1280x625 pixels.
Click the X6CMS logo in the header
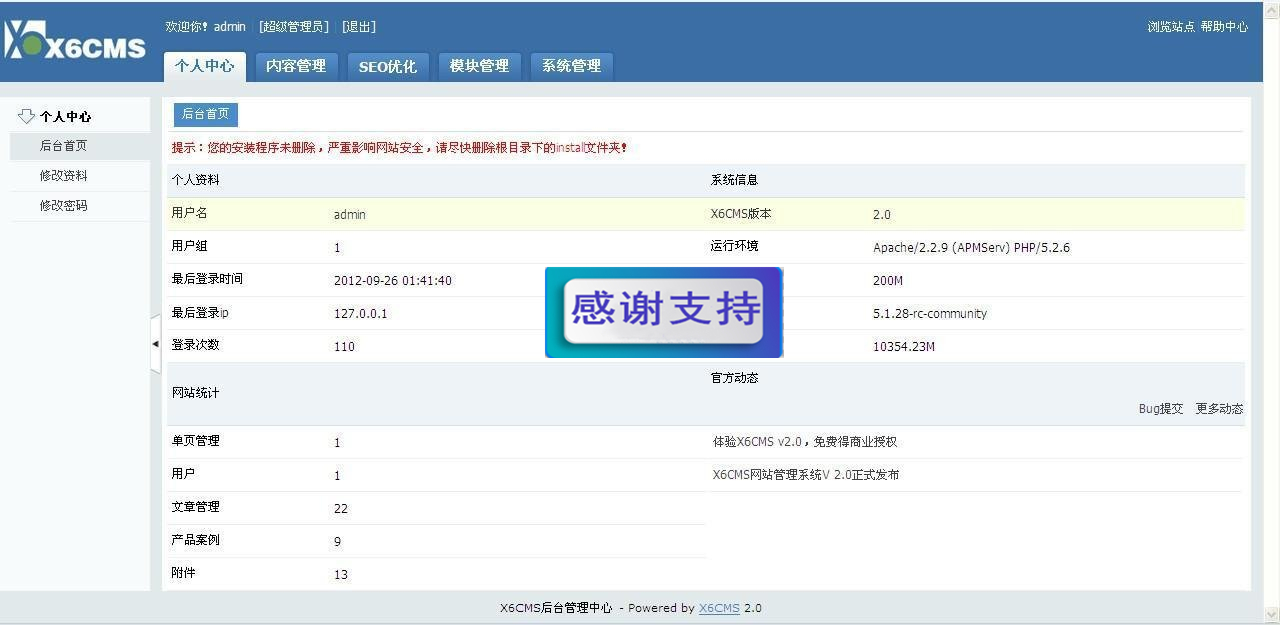(75, 40)
